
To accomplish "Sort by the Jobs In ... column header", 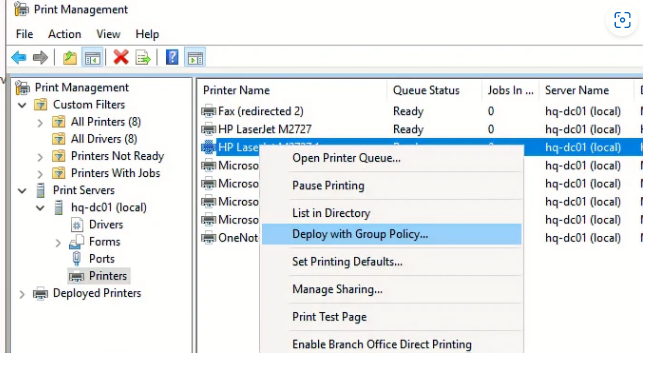I will (511, 90).
